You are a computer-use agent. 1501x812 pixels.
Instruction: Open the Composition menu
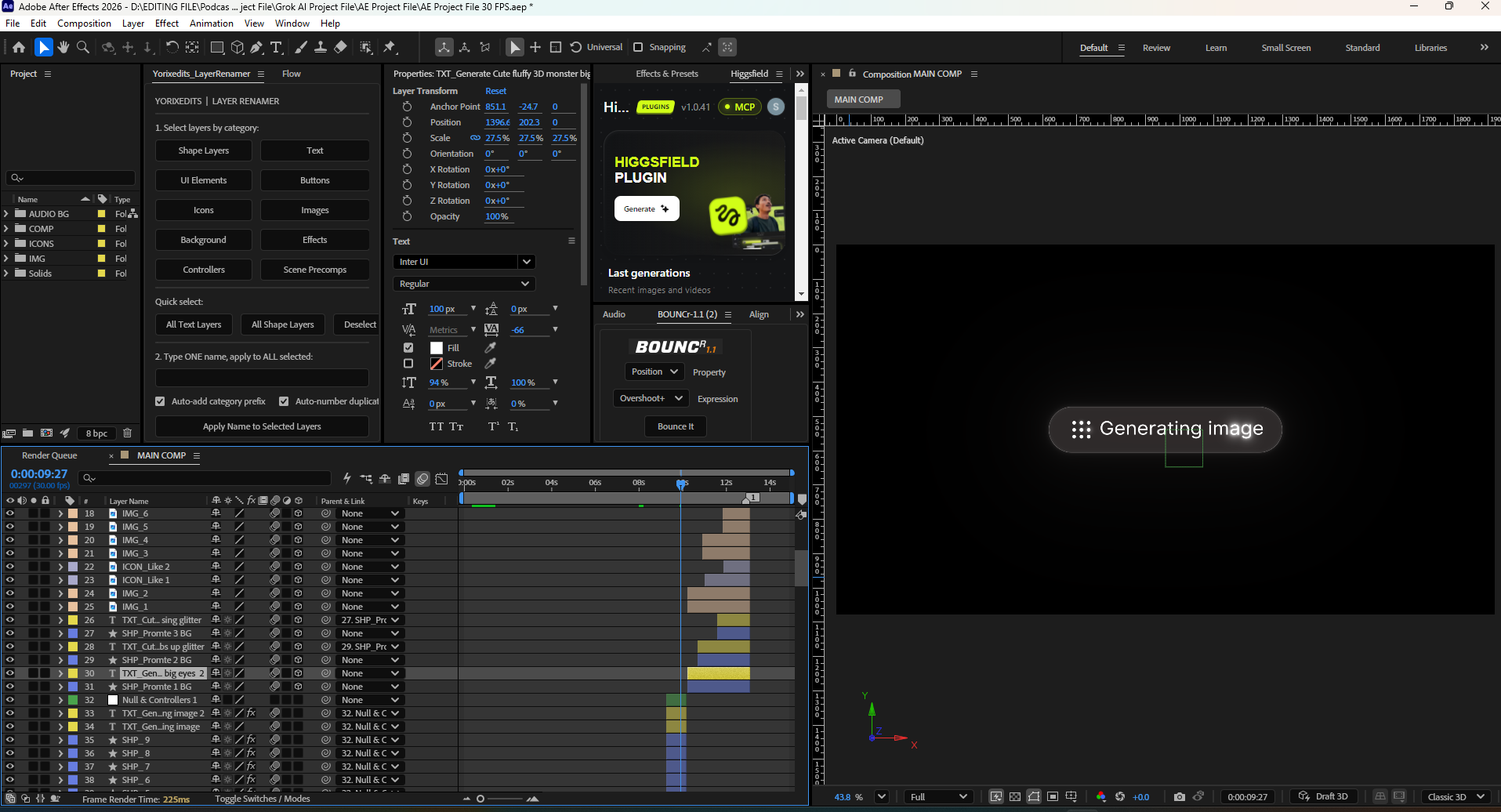click(x=84, y=24)
